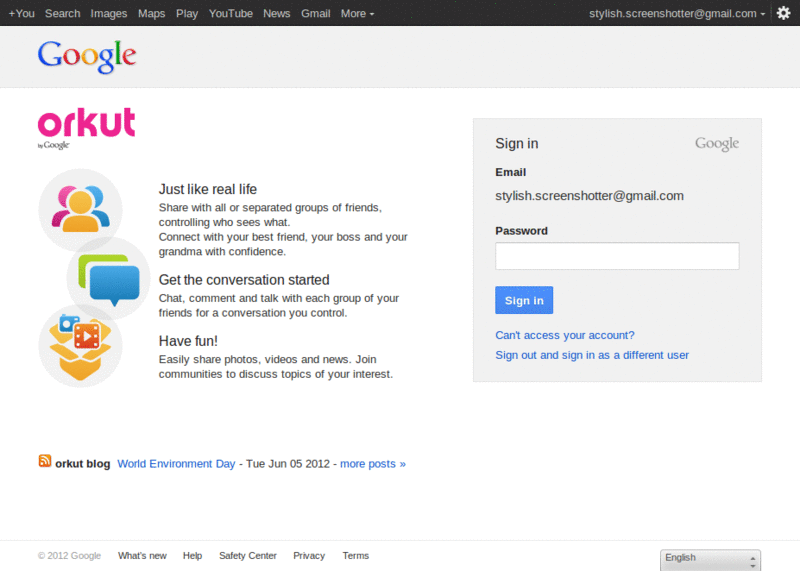The image size is (800, 571).
Task: Click the blue Sign in button
Action: point(524,300)
